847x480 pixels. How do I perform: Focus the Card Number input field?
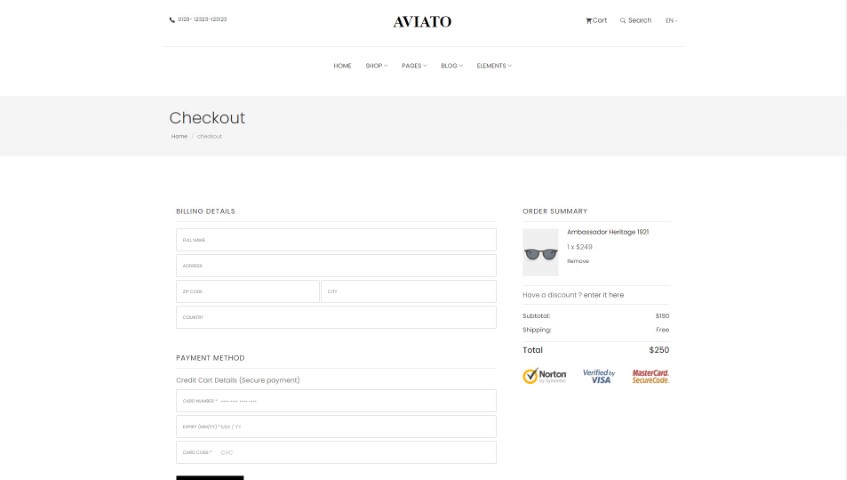[x=336, y=401]
